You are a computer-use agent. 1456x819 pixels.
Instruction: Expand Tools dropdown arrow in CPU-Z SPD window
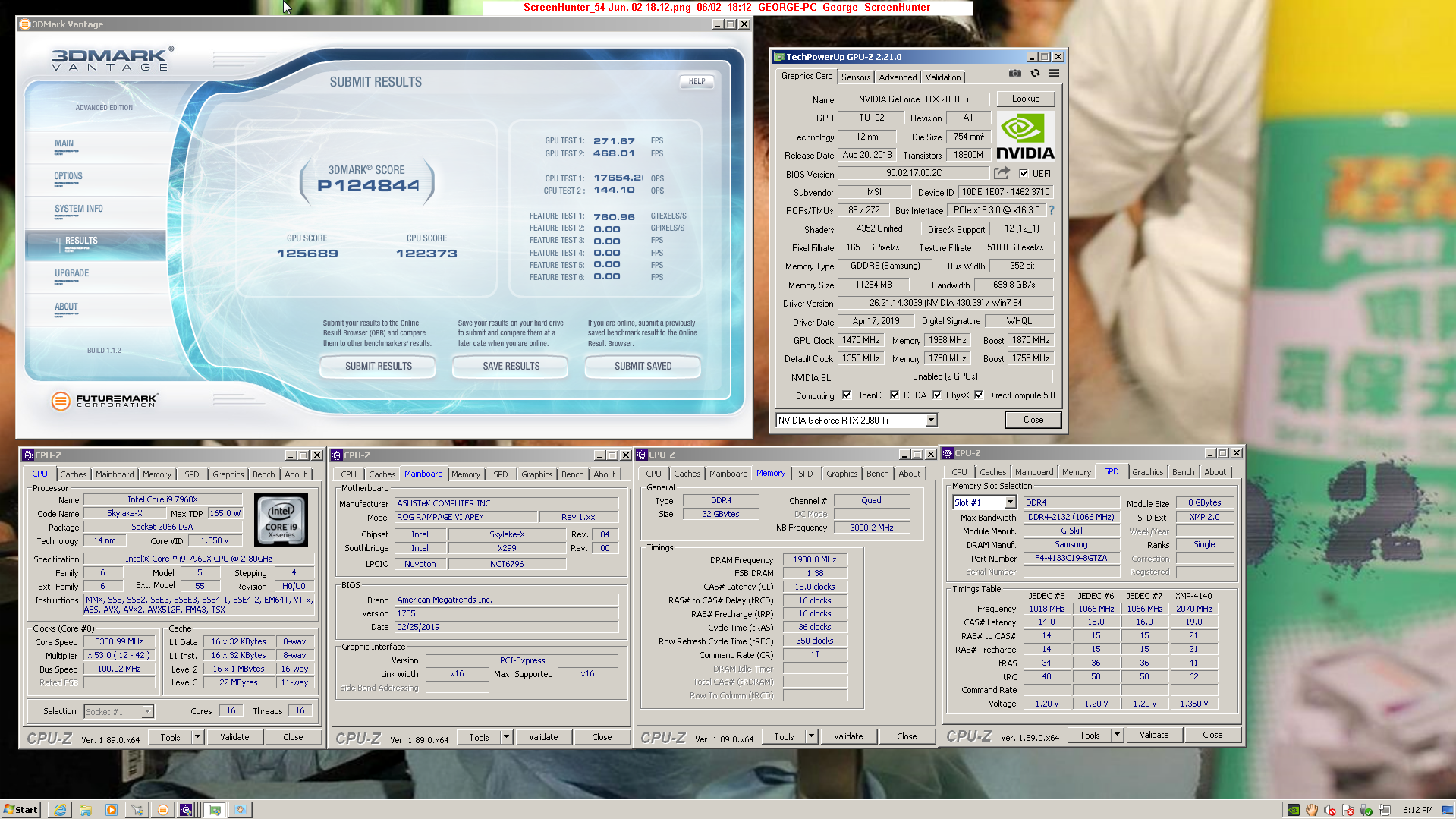(1117, 734)
